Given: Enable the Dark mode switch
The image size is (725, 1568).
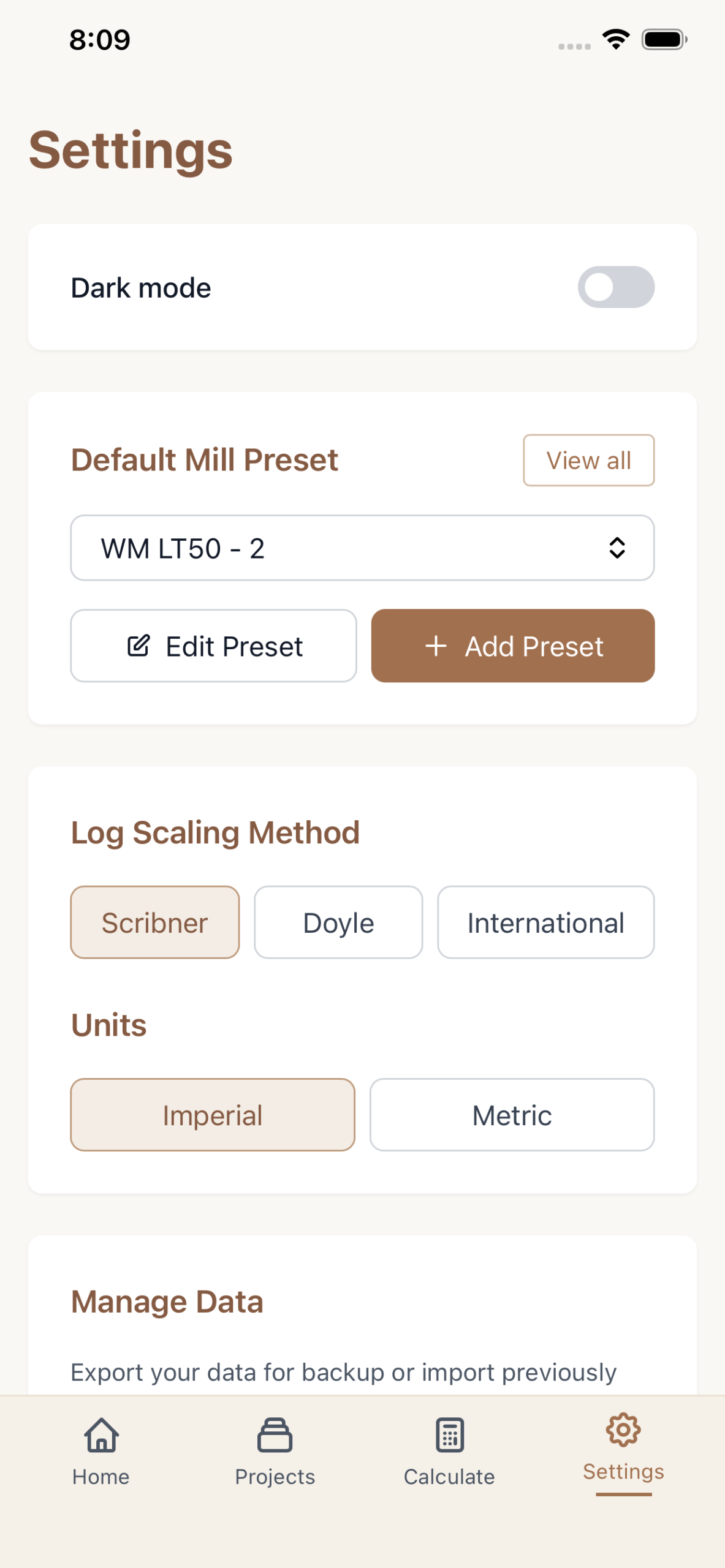Looking at the screenshot, I should (x=616, y=287).
